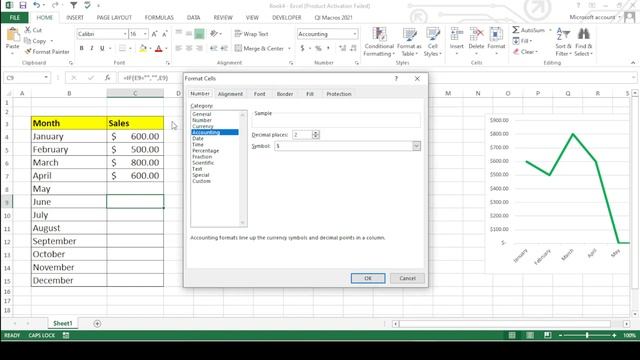Image resolution: width=640 pixels, height=360 pixels.
Task: Click the zoom slider handle
Action: tap(587, 335)
